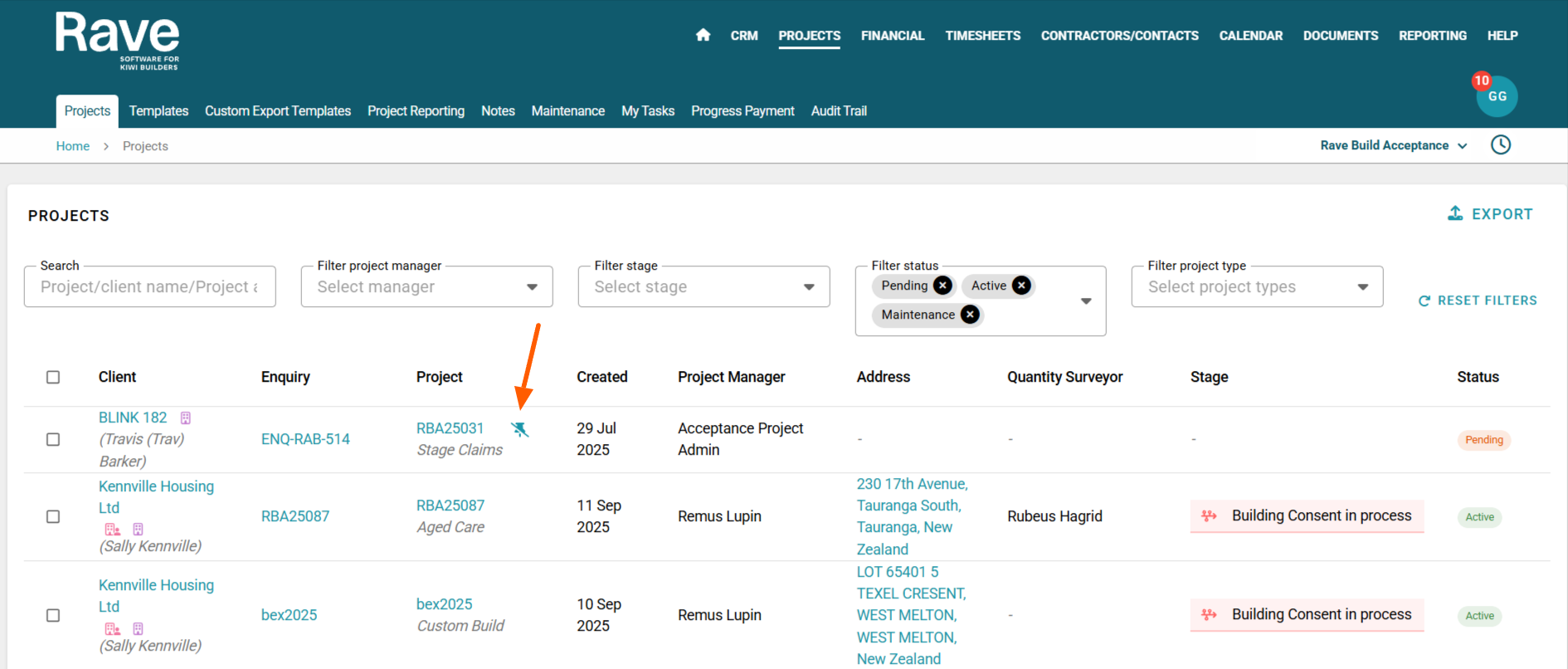1568x669 pixels.
Task: Remove the Maintenance status filter chip
Action: [x=970, y=315]
